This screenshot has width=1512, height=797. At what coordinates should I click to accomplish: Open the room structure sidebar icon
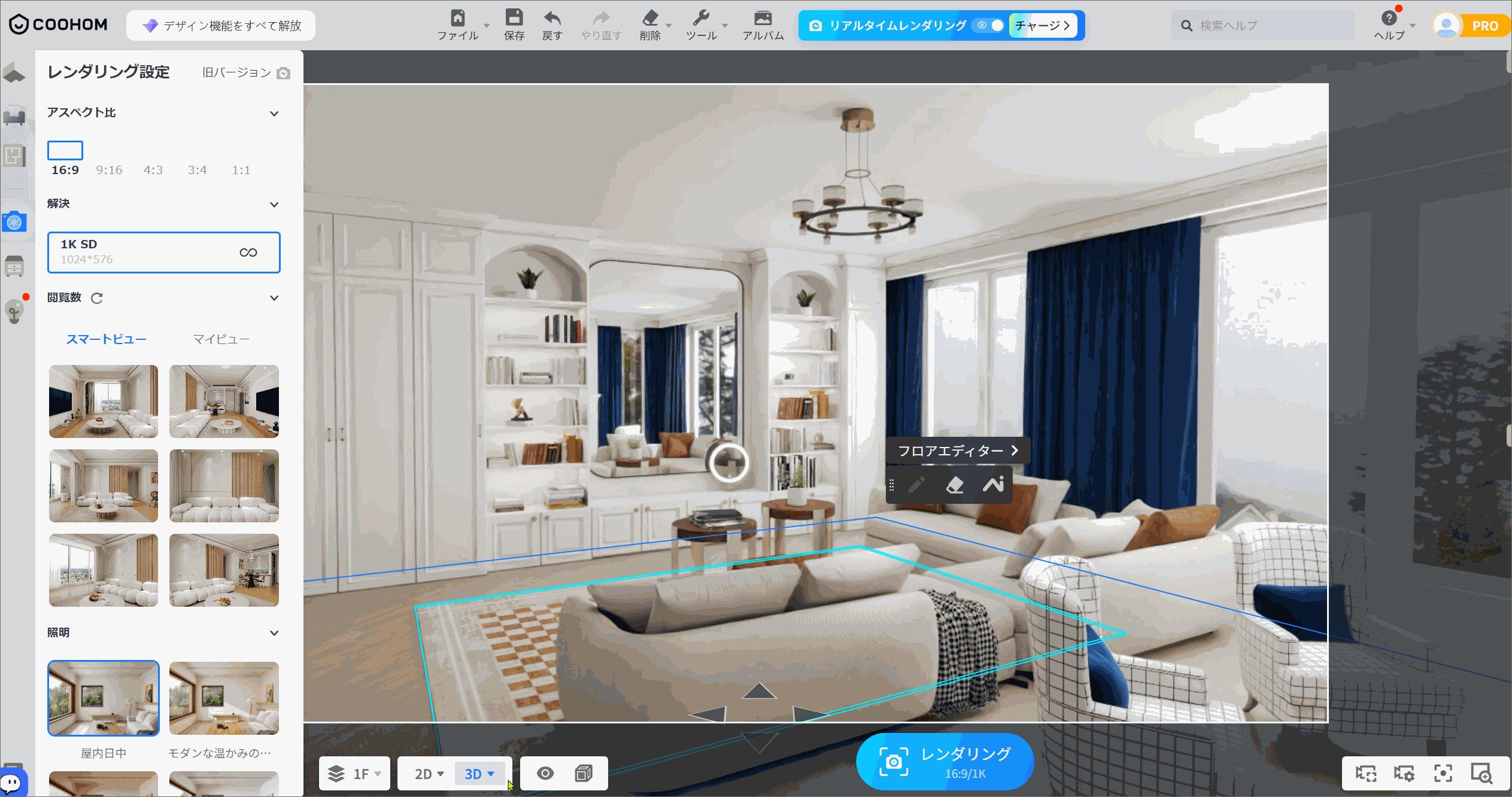(14, 74)
